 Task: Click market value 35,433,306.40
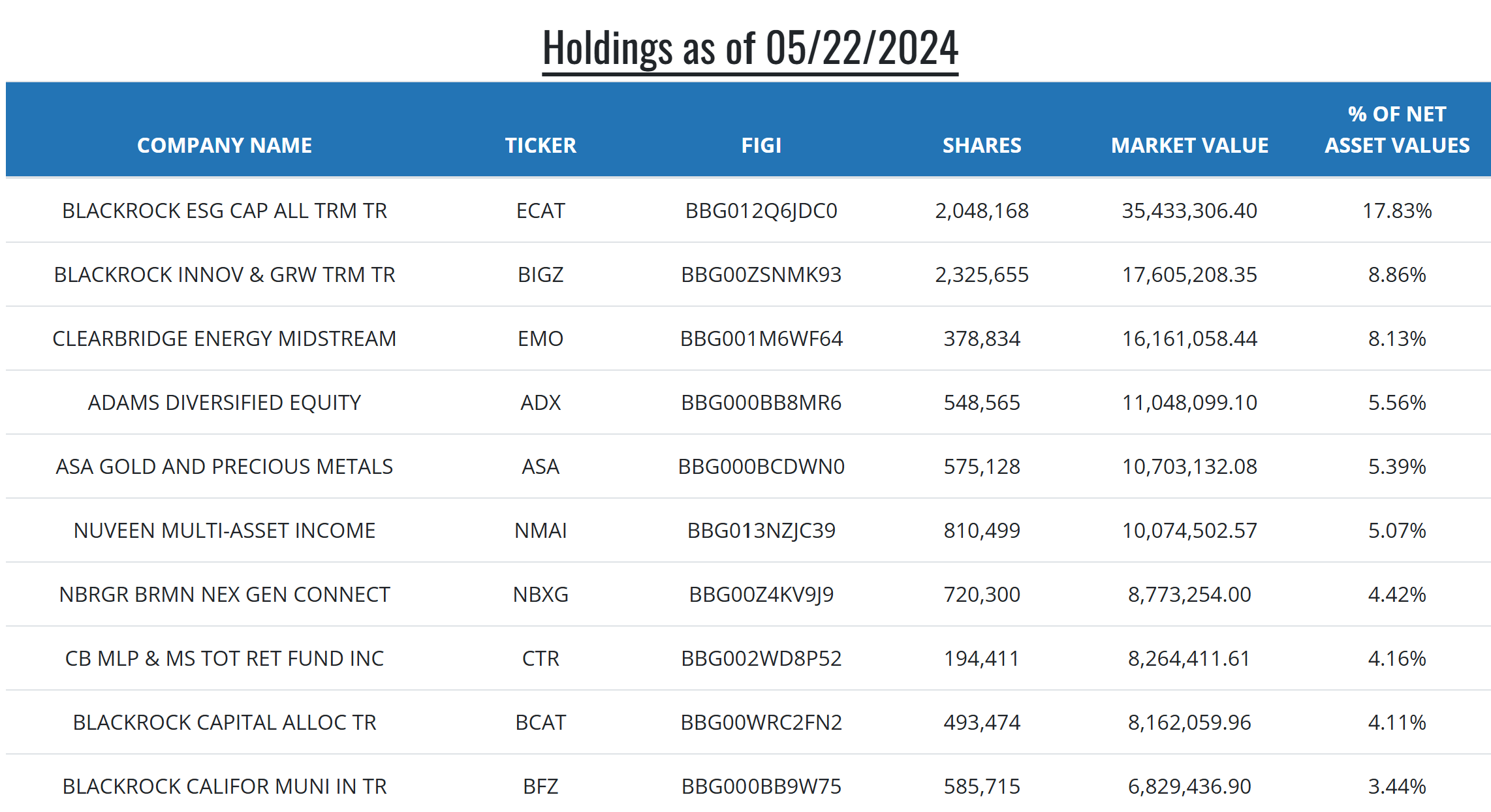tap(1189, 211)
